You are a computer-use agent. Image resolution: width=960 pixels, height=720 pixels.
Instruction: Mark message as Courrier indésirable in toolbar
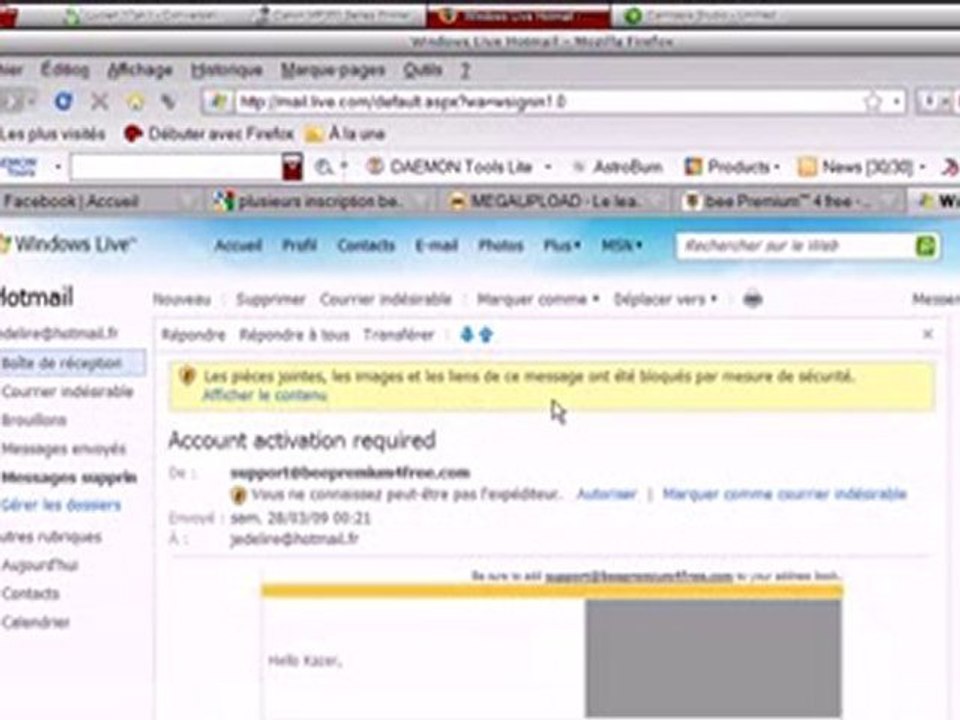pyautogui.click(x=386, y=299)
